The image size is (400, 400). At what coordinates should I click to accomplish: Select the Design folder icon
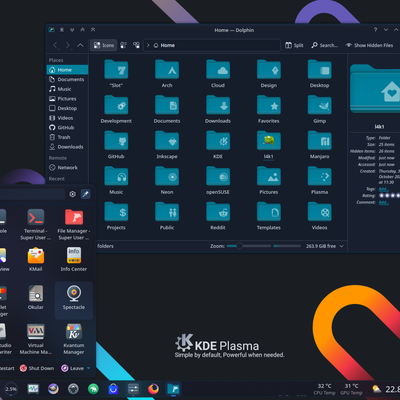(x=269, y=70)
